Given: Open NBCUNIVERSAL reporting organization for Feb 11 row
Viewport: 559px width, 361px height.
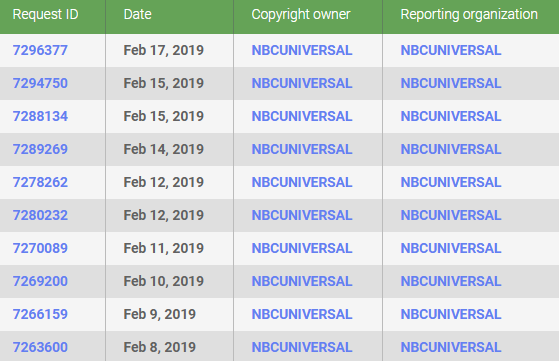Looking at the screenshot, I should (451, 248).
